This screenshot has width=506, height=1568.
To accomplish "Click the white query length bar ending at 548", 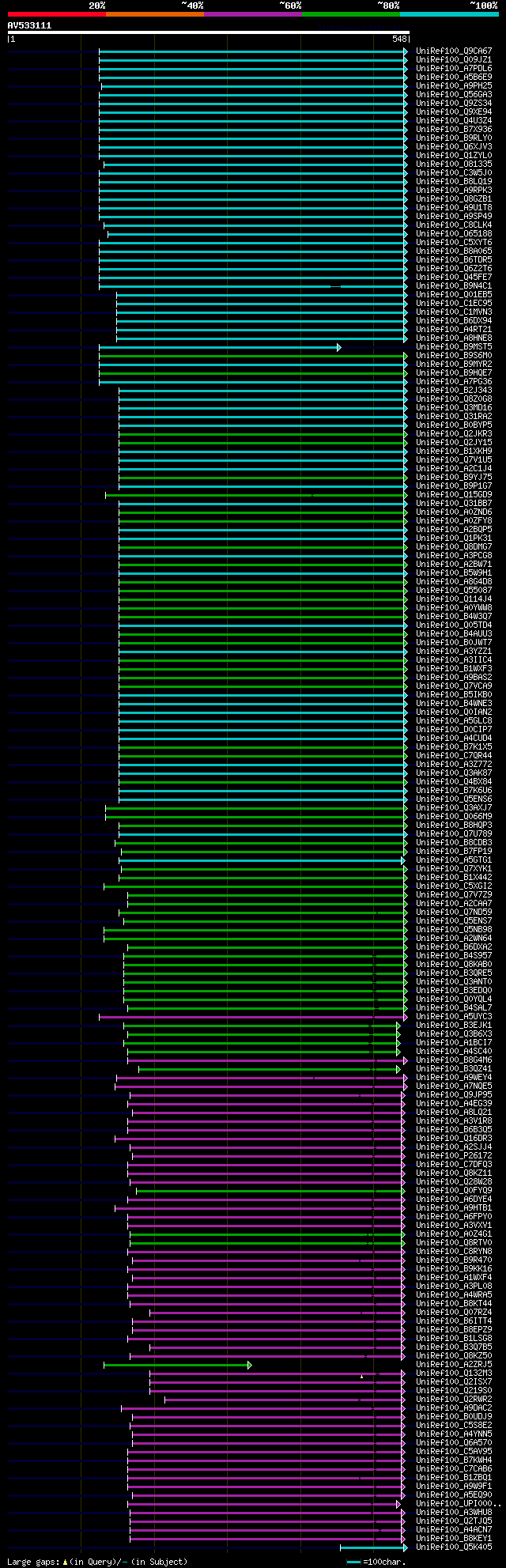I will [x=208, y=32].
